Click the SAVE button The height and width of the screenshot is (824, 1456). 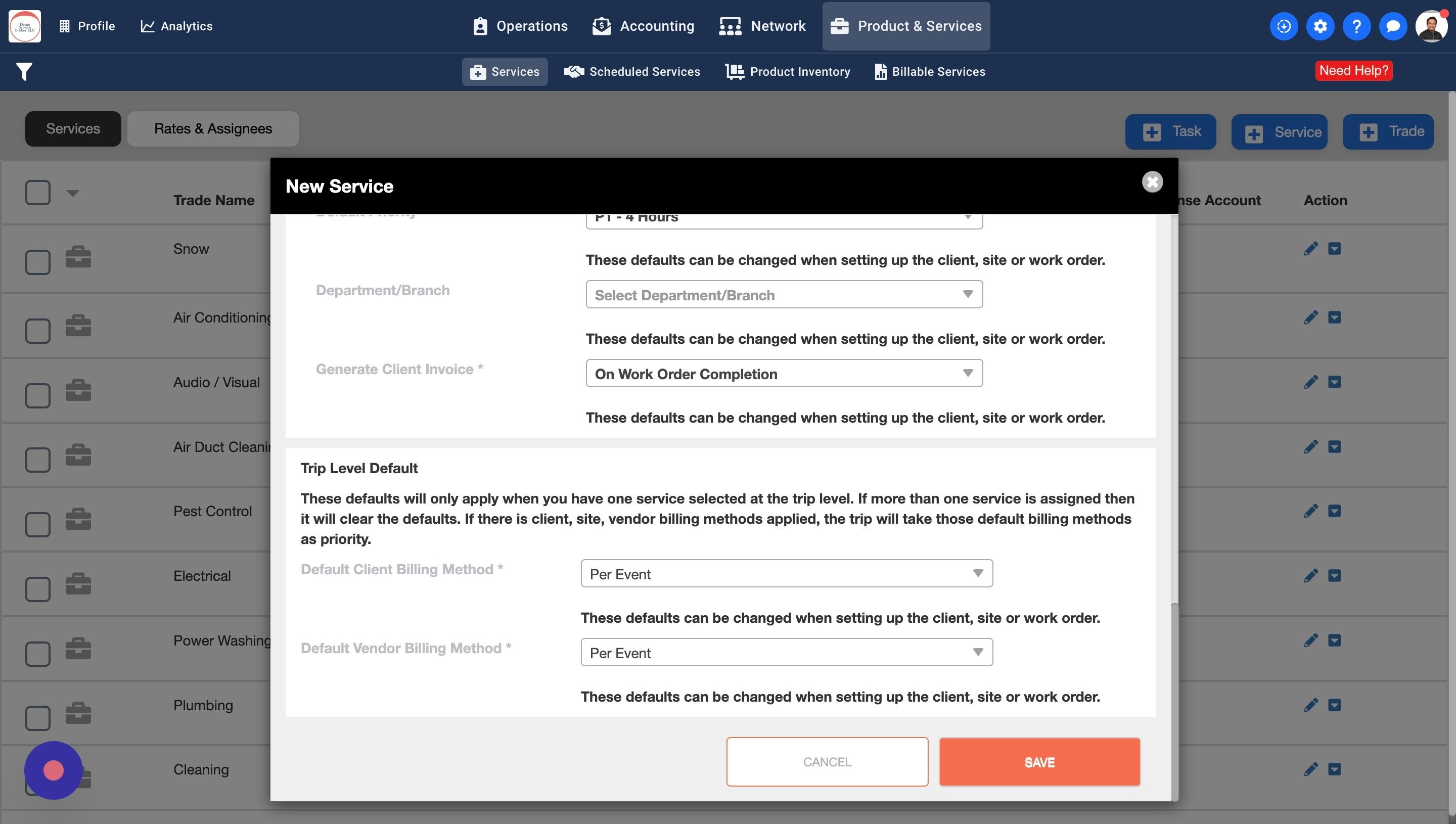pyautogui.click(x=1039, y=762)
